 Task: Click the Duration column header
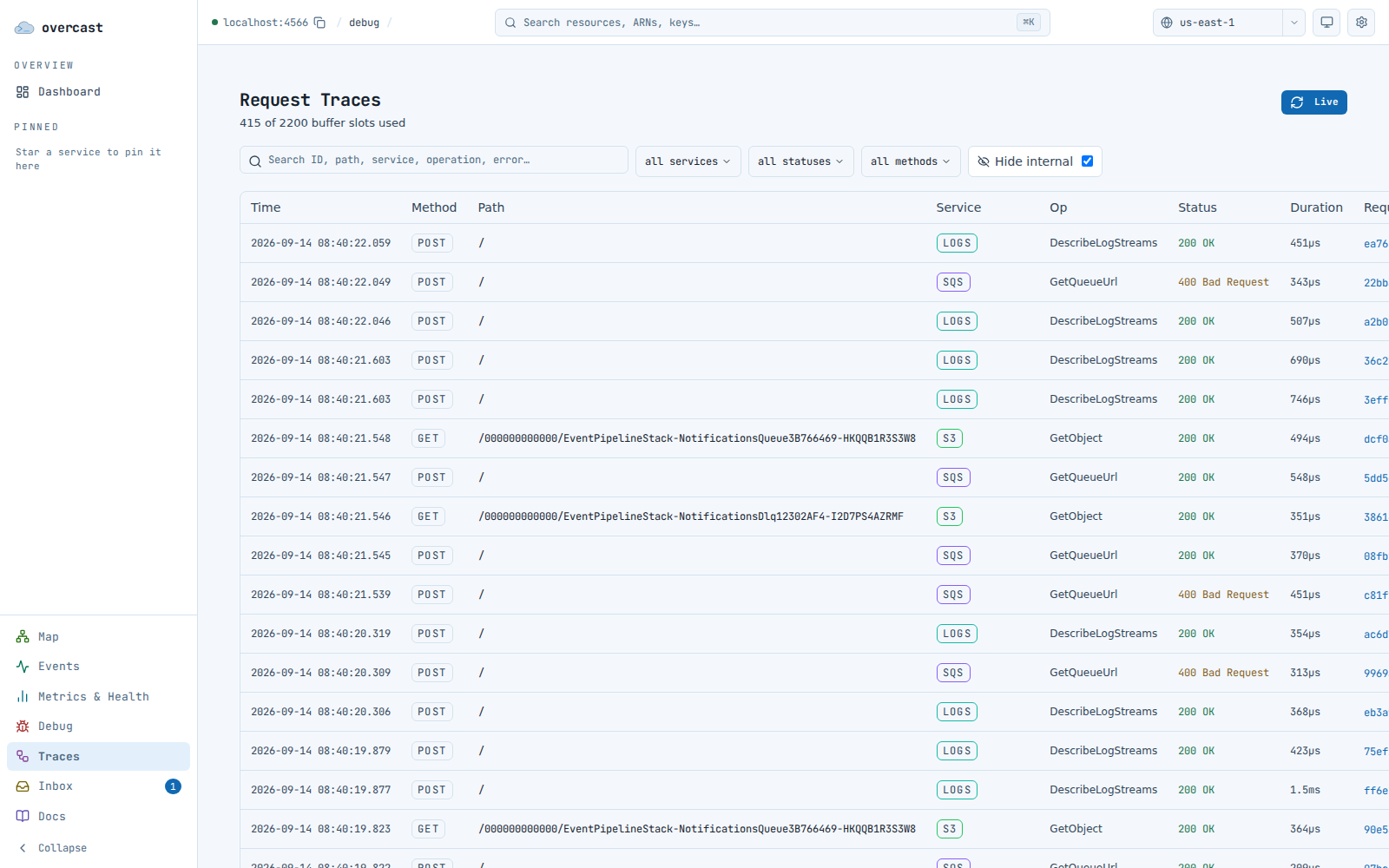[1316, 207]
